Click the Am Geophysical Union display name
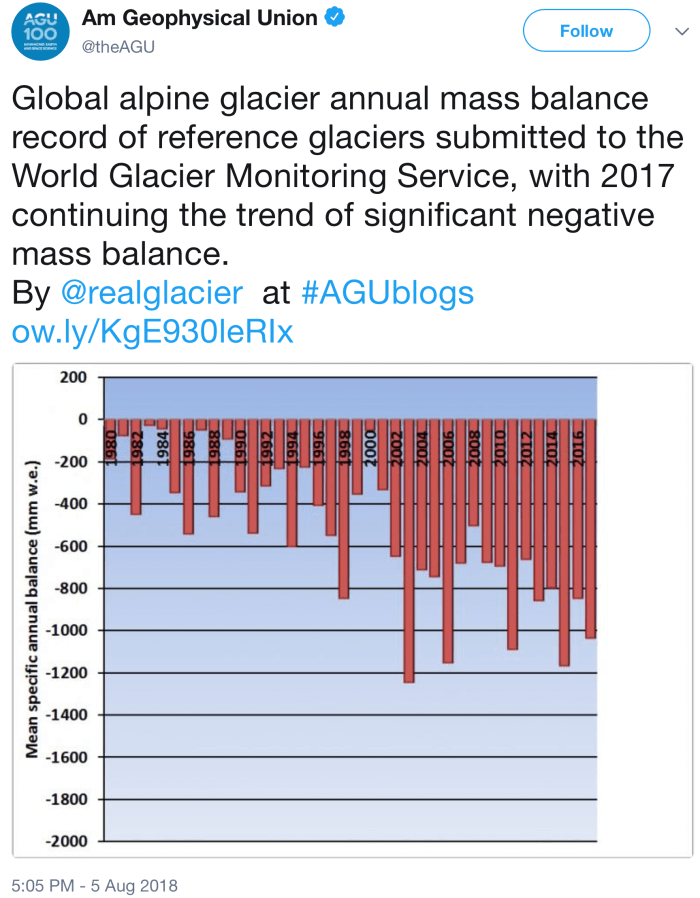 pos(199,18)
